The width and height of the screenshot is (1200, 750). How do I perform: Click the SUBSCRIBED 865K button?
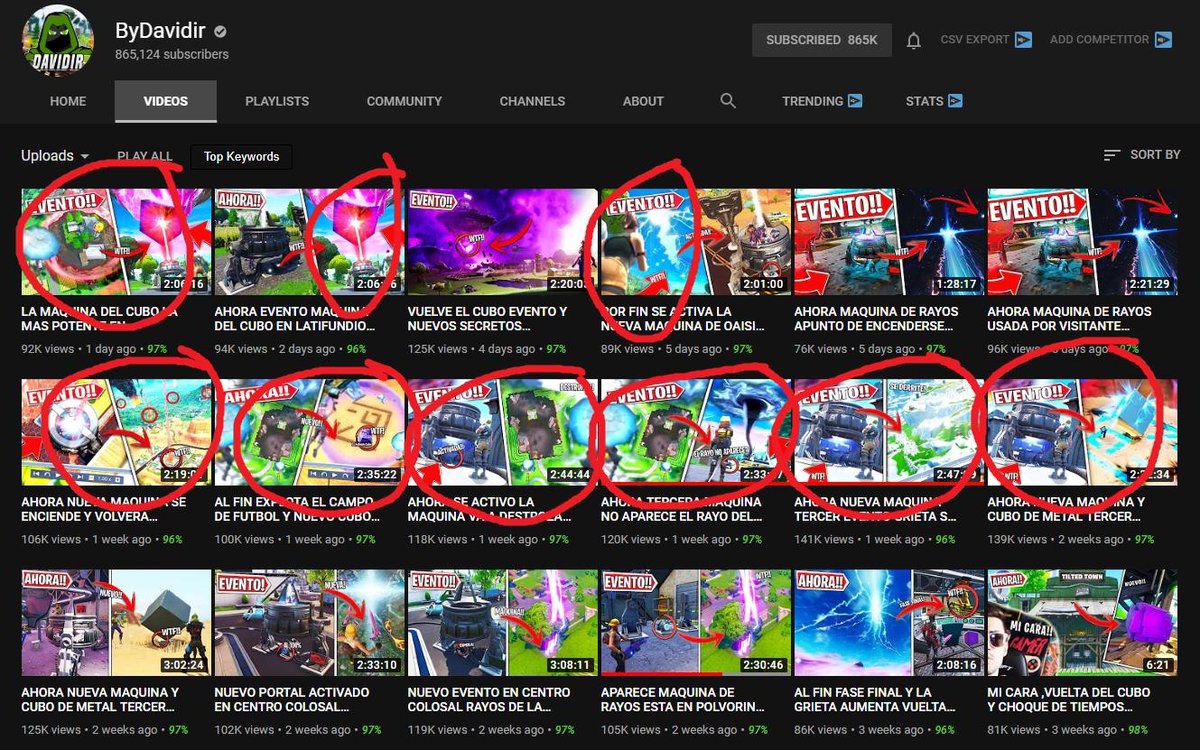(822, 40)
